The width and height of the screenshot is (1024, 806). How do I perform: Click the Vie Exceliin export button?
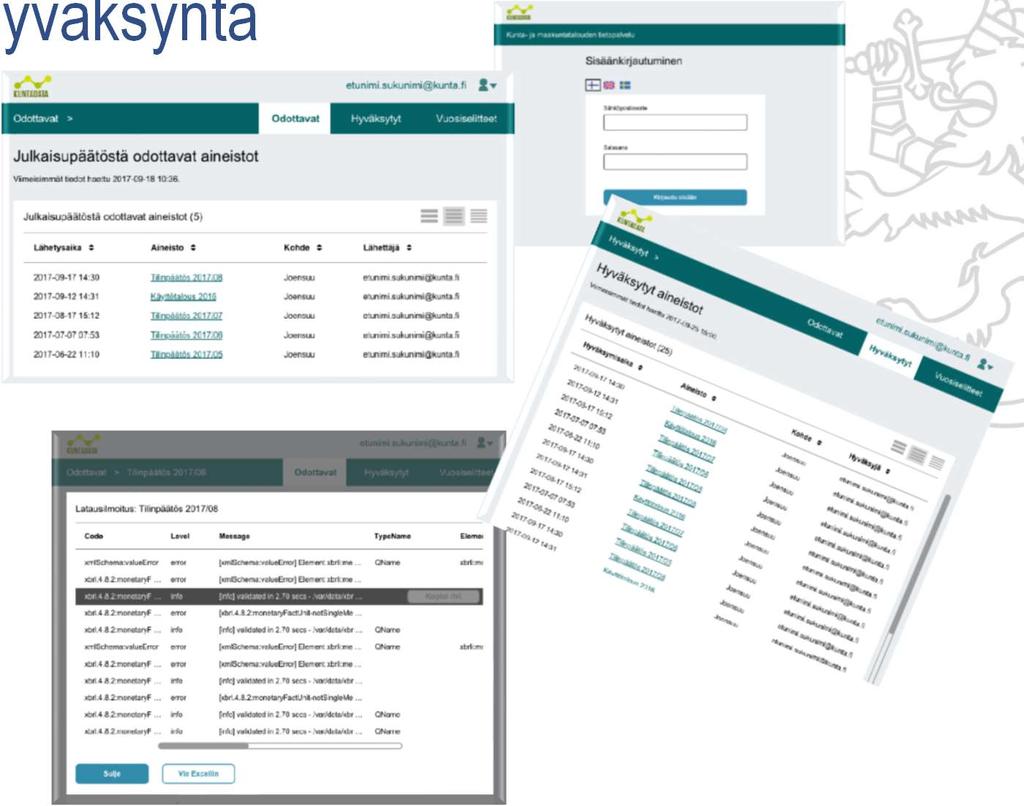click(198, 773)
